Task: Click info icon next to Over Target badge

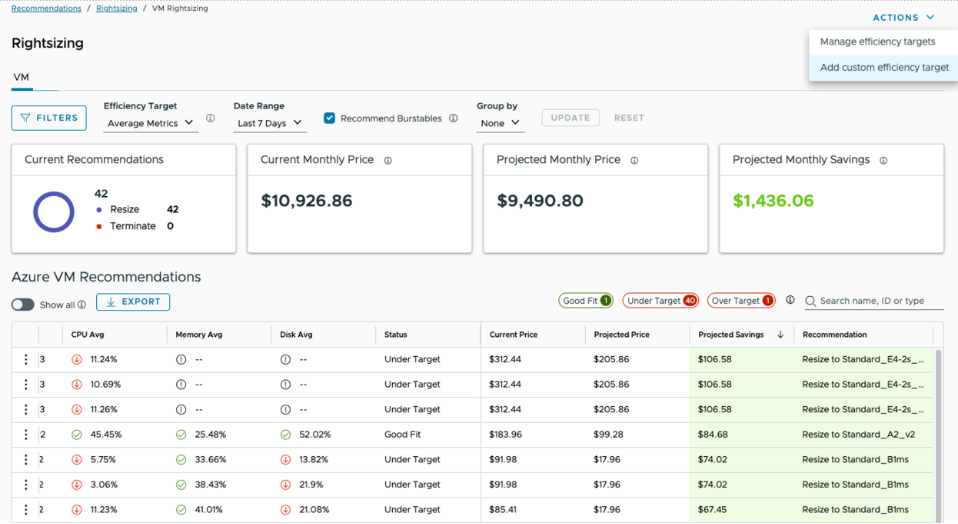Action: tap(790, 300)
